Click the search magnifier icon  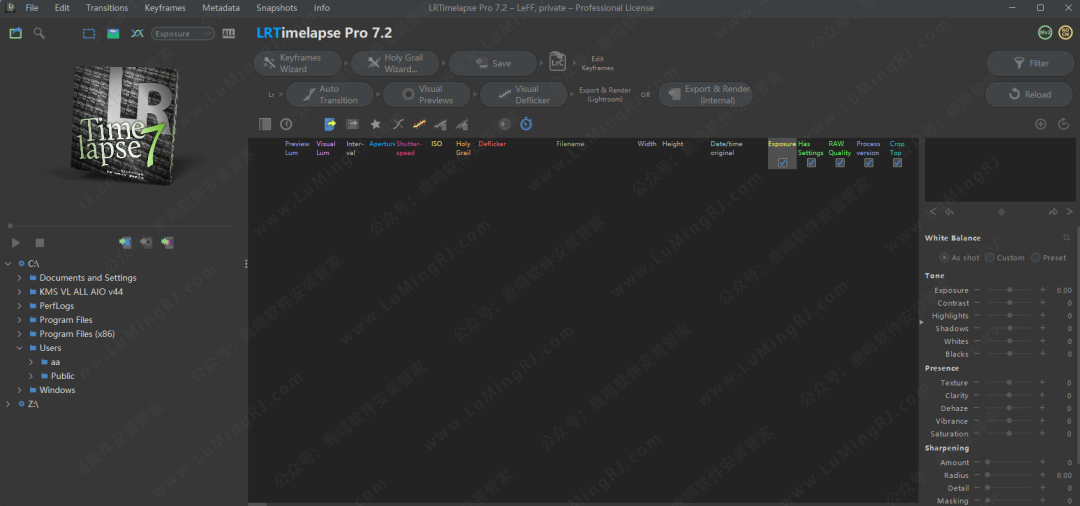pos(39,33)
